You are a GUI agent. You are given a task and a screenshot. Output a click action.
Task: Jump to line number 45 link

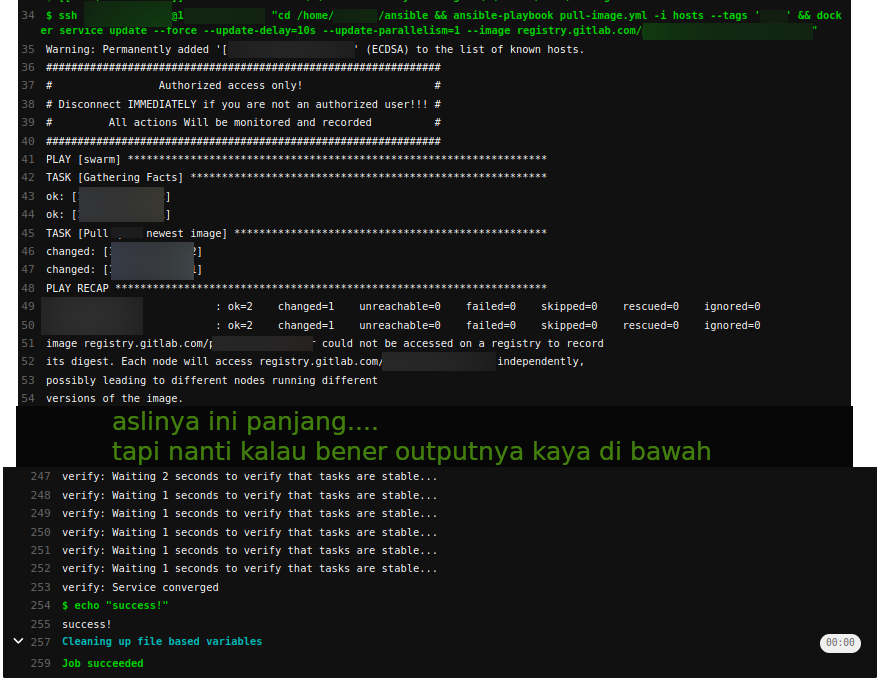click(26, 233)
